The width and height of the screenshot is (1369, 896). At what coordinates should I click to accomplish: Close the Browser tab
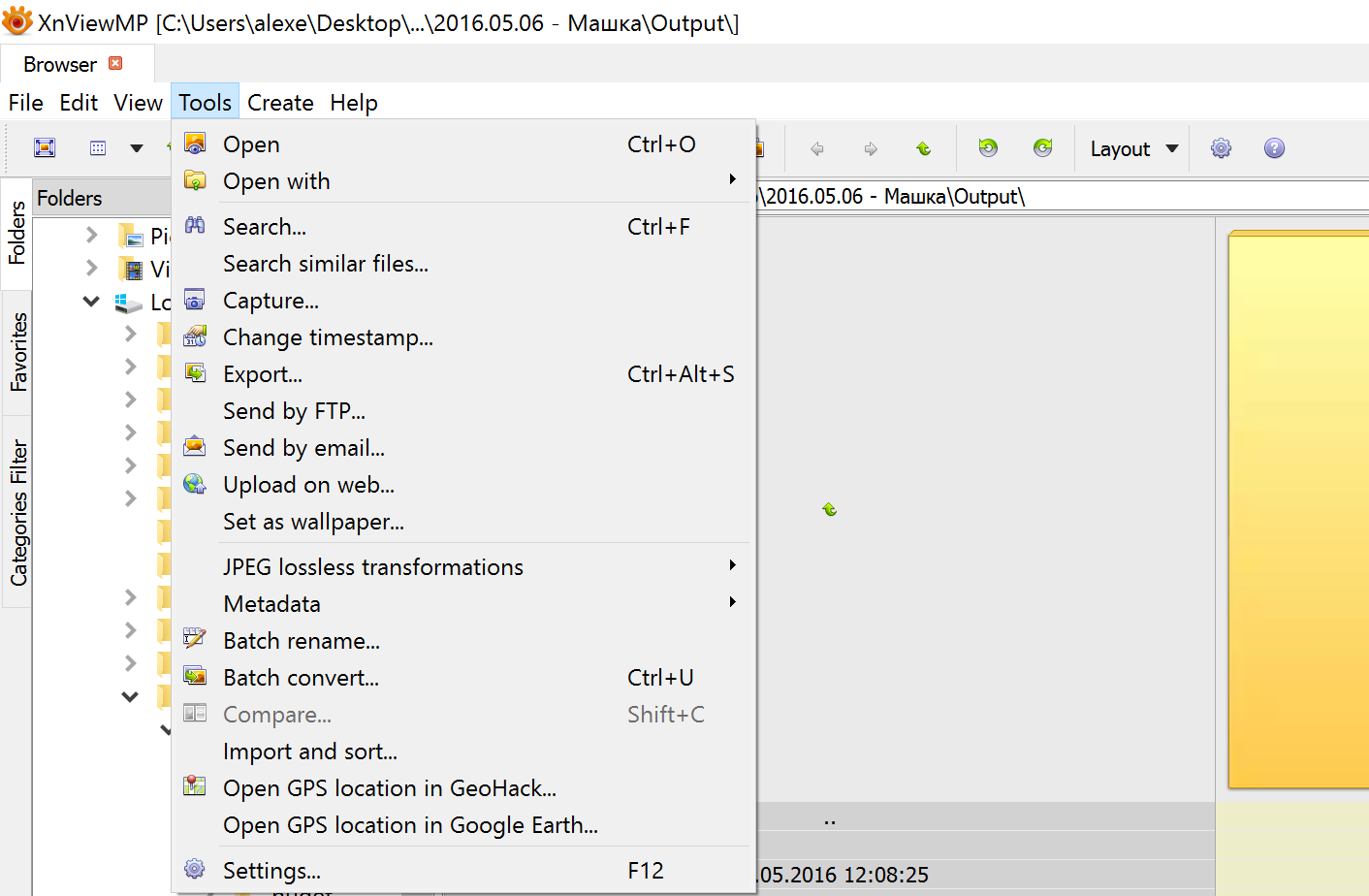click(x=115, y=63)
